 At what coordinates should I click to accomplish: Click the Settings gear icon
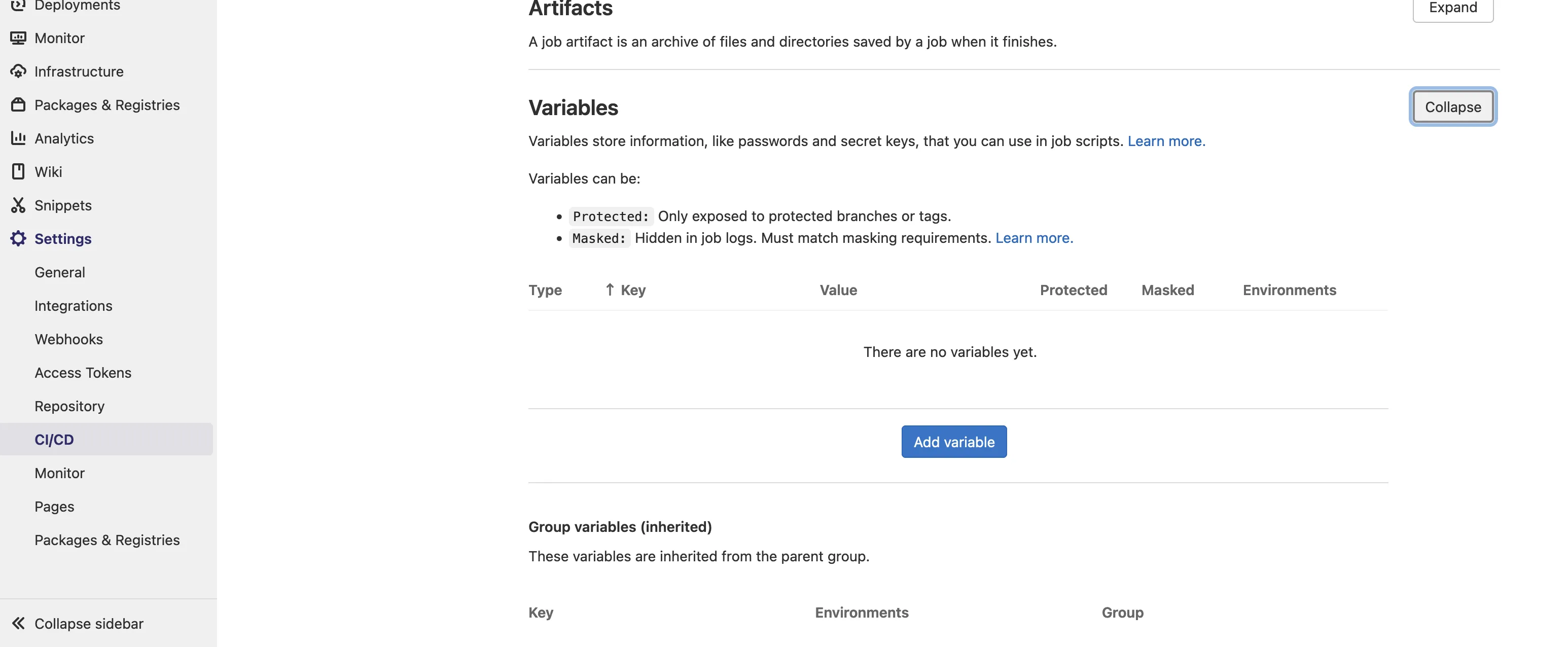point(18,239)
